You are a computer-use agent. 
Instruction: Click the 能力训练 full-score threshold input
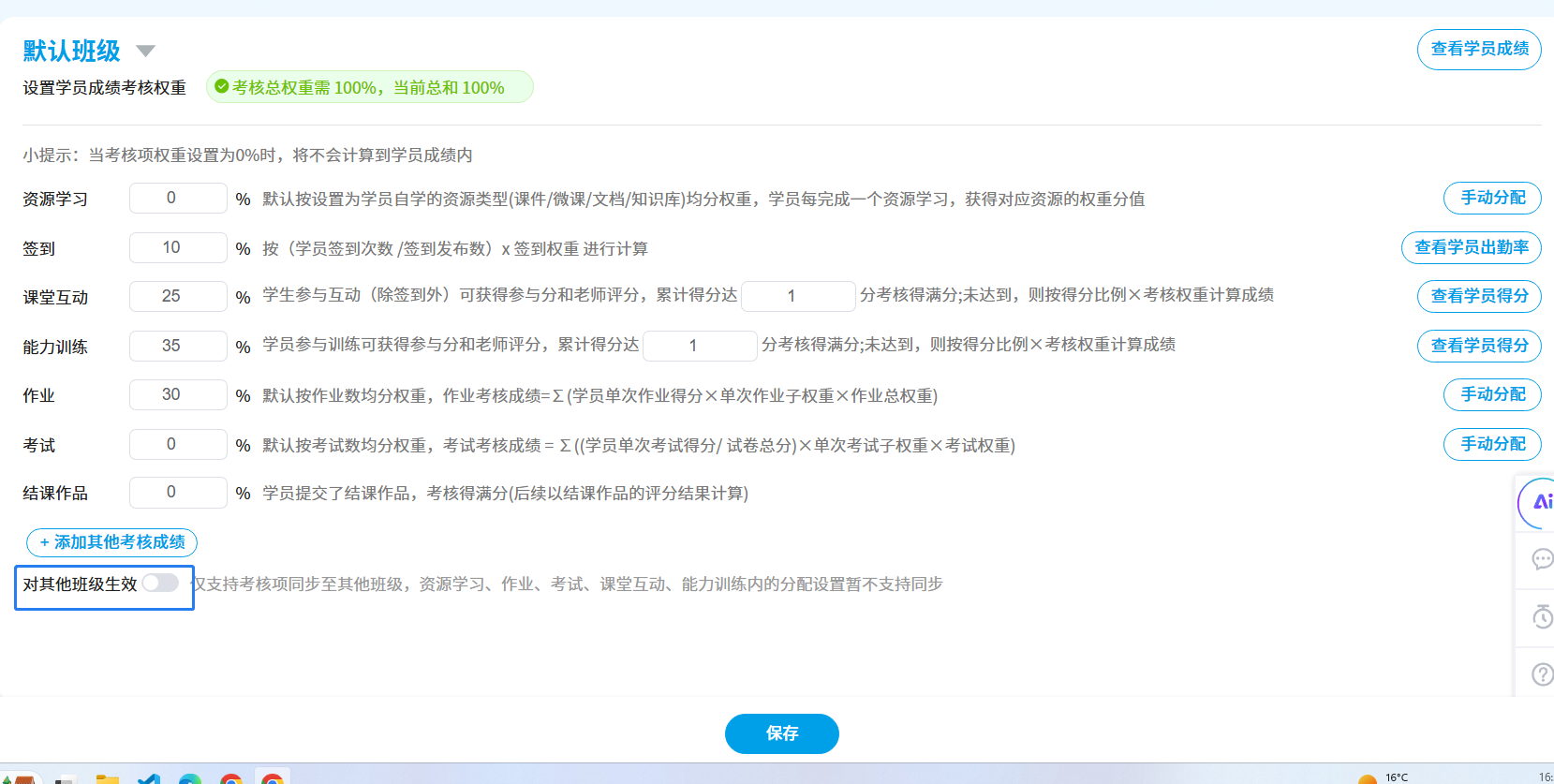[x=700, y=346]
